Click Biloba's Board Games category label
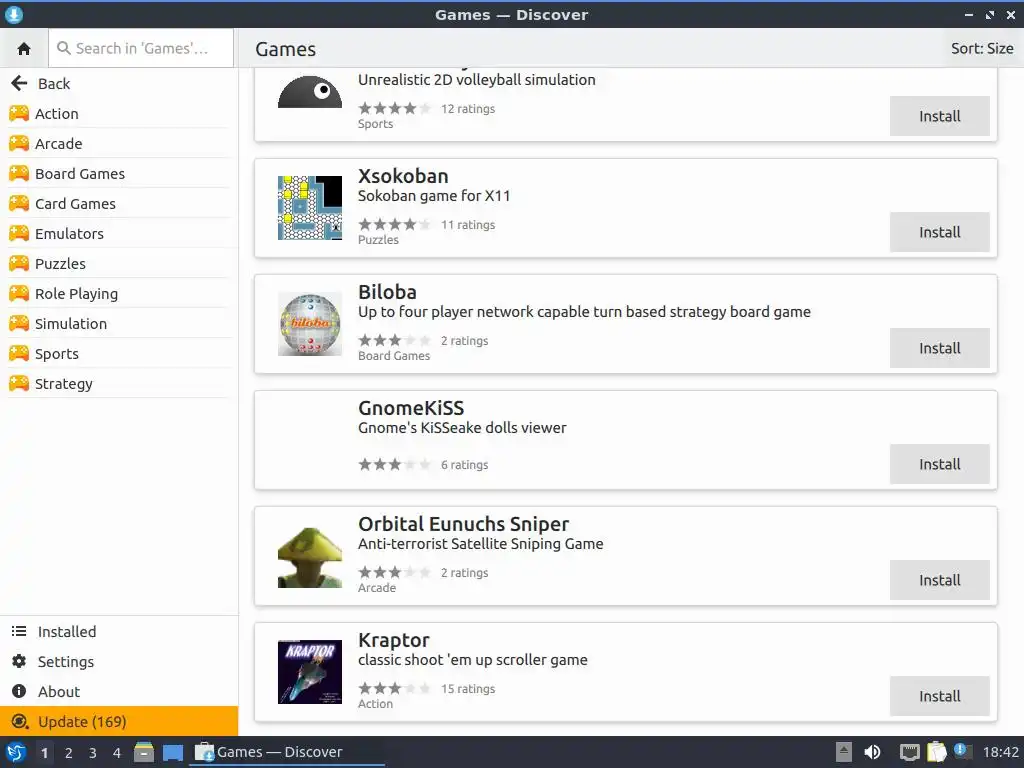Viewport: 1024px width, 768px height. click(x=394, y=356)
